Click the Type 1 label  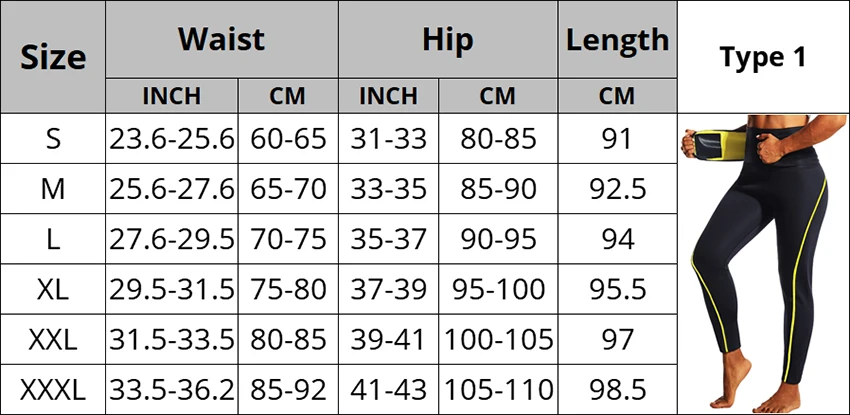click(763, 57)
